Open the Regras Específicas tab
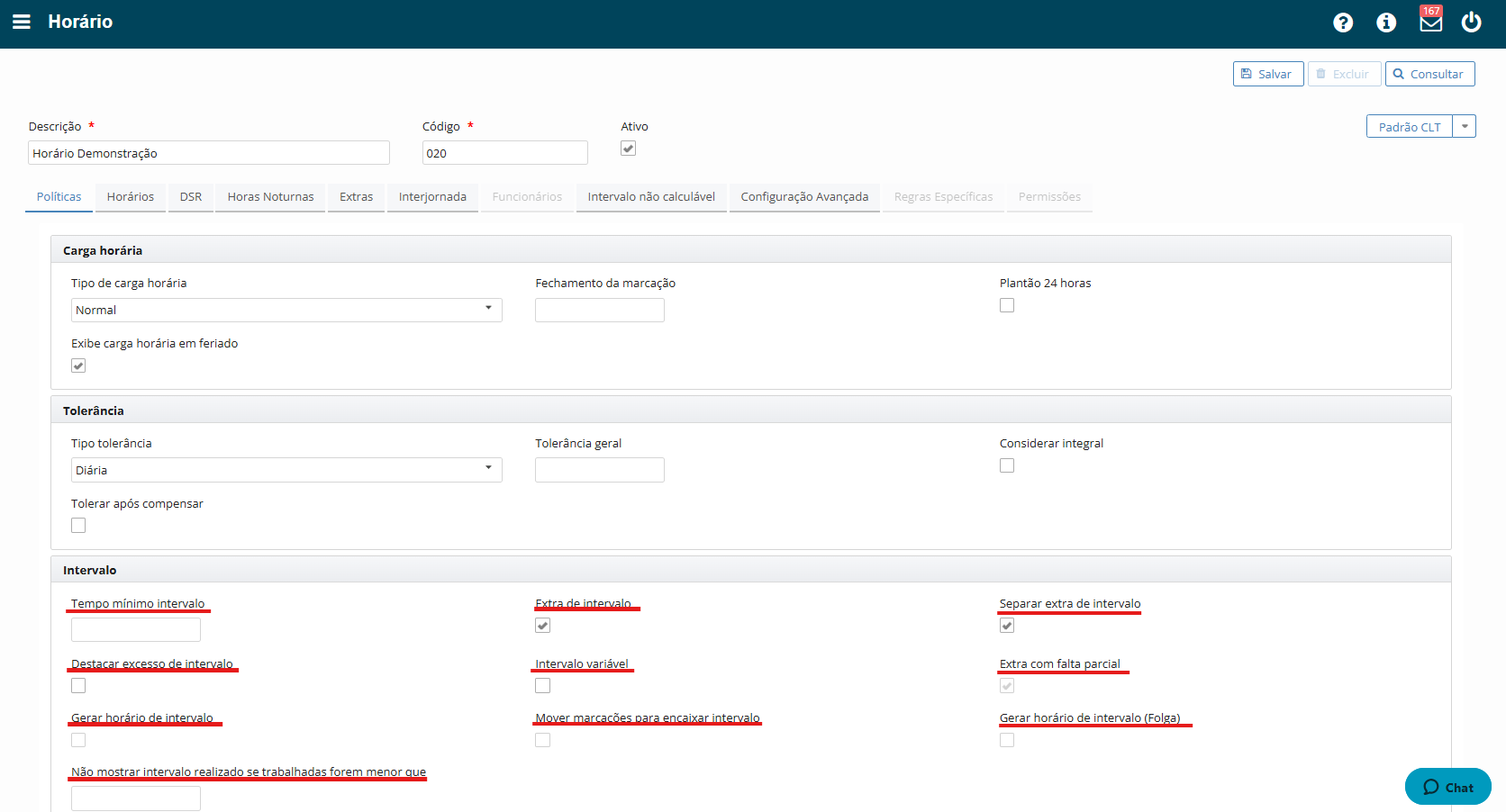 pyautogui.click(x=943, y=197)
